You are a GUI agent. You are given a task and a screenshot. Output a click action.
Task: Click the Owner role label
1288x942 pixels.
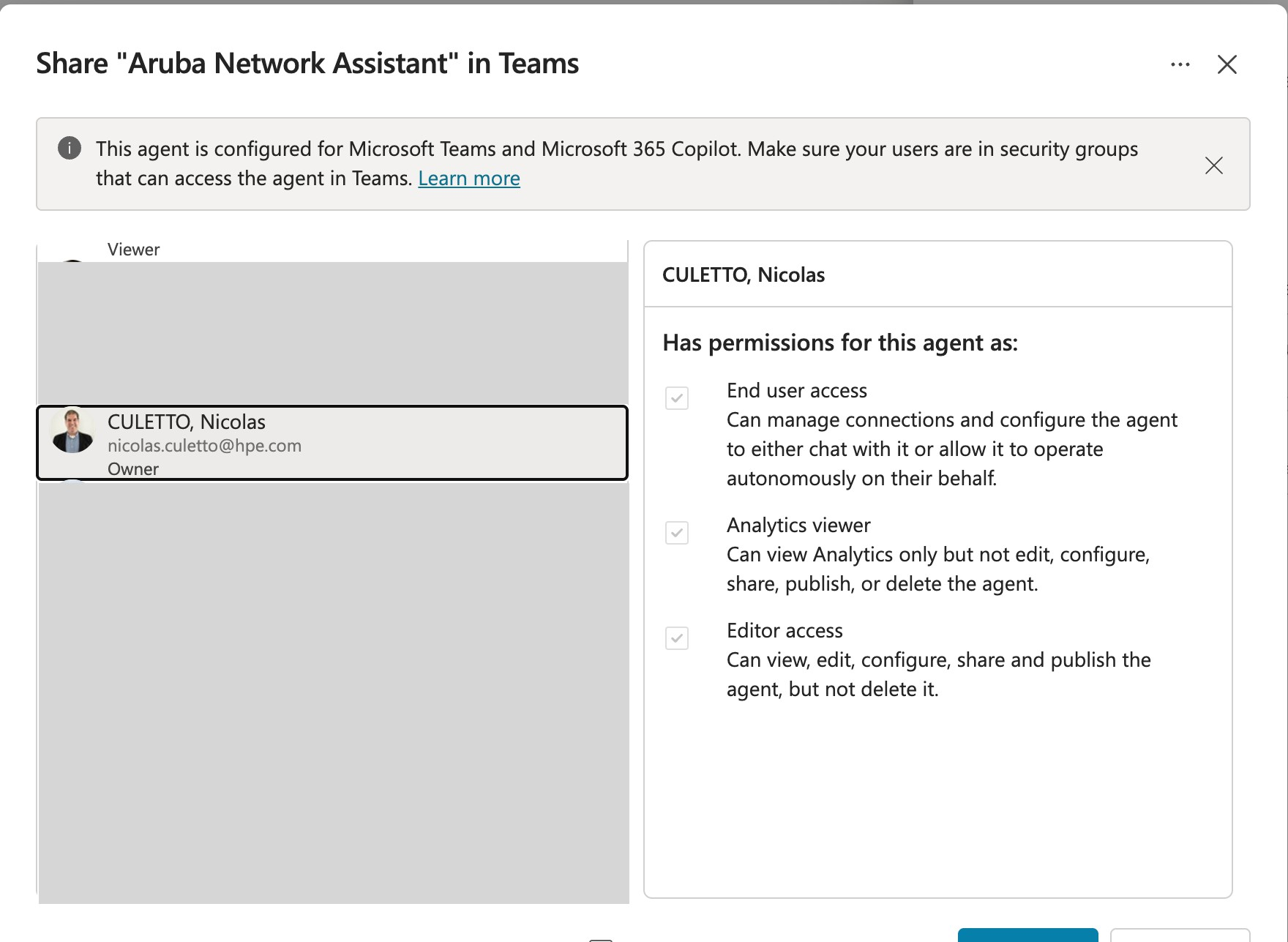click(x=133, y=469)
